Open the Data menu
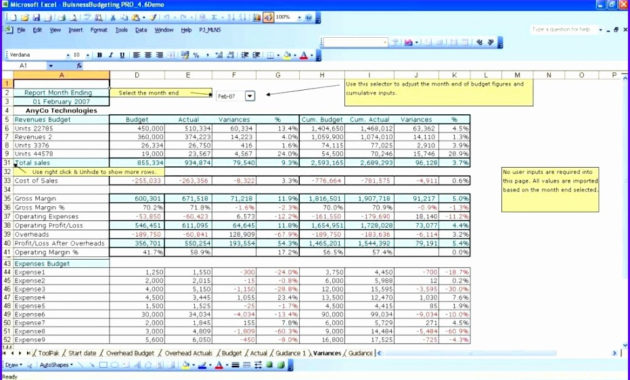The image size is (630, 380). [x=141, y=30]
